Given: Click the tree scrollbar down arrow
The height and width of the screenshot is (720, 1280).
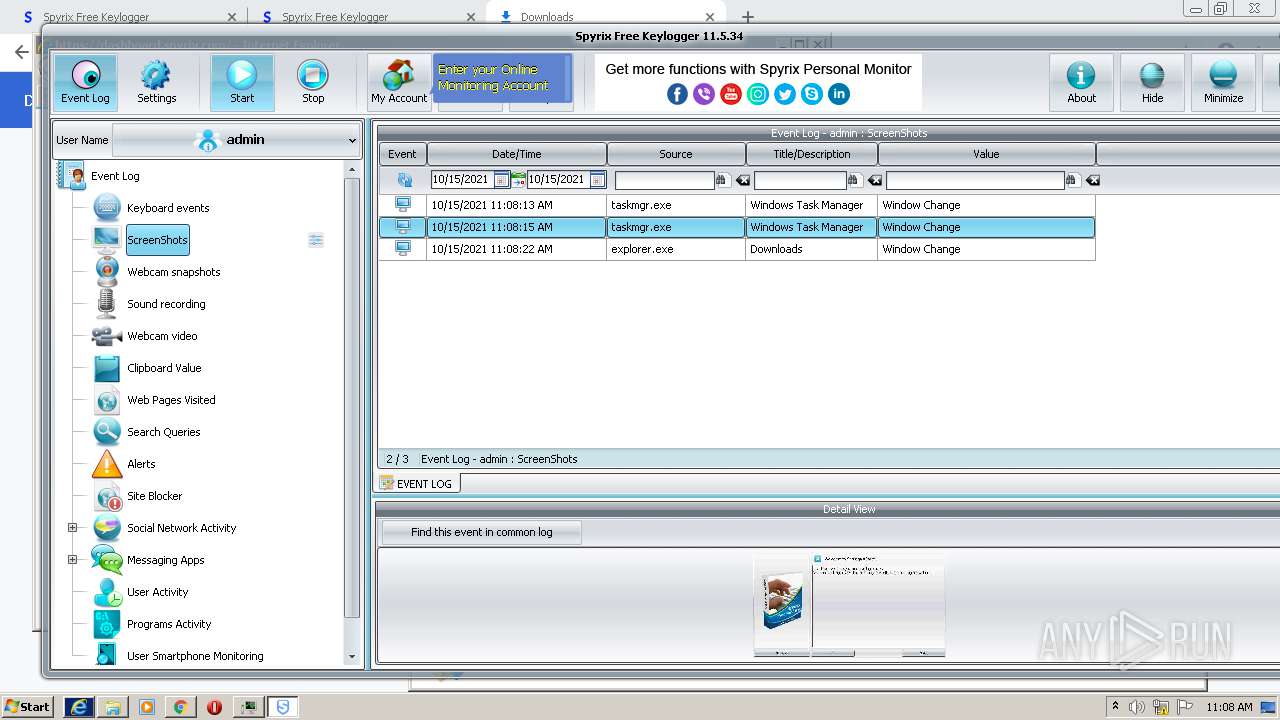Looking at the screenshot, I should coord(351,657).
